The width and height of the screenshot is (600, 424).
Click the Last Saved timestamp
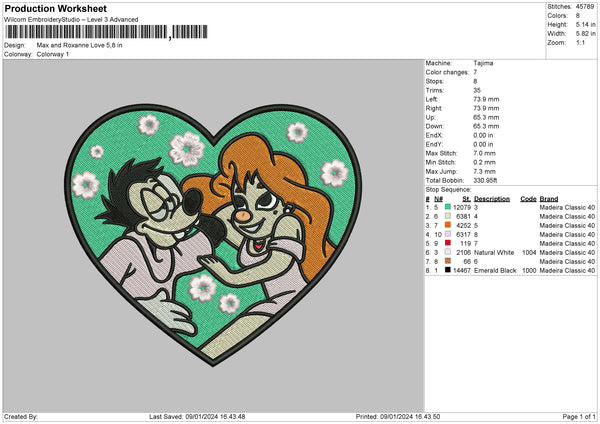pyautogui.click(x=197, y=416)
